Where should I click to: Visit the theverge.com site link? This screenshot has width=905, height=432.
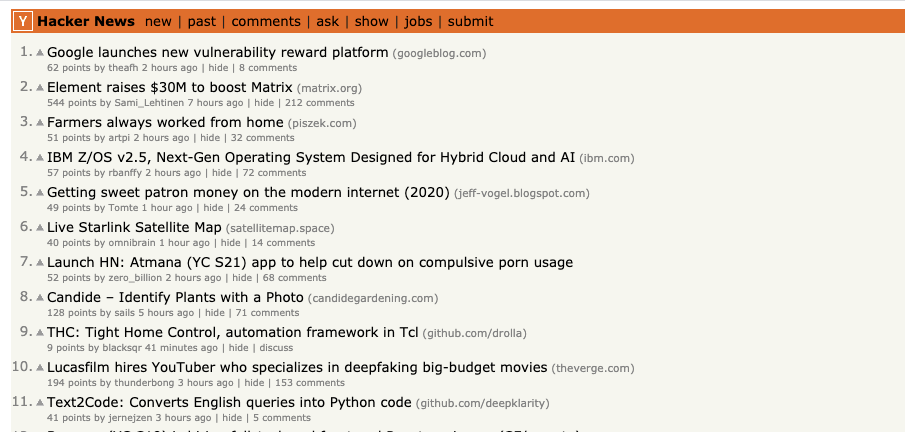tap(594, 368)
